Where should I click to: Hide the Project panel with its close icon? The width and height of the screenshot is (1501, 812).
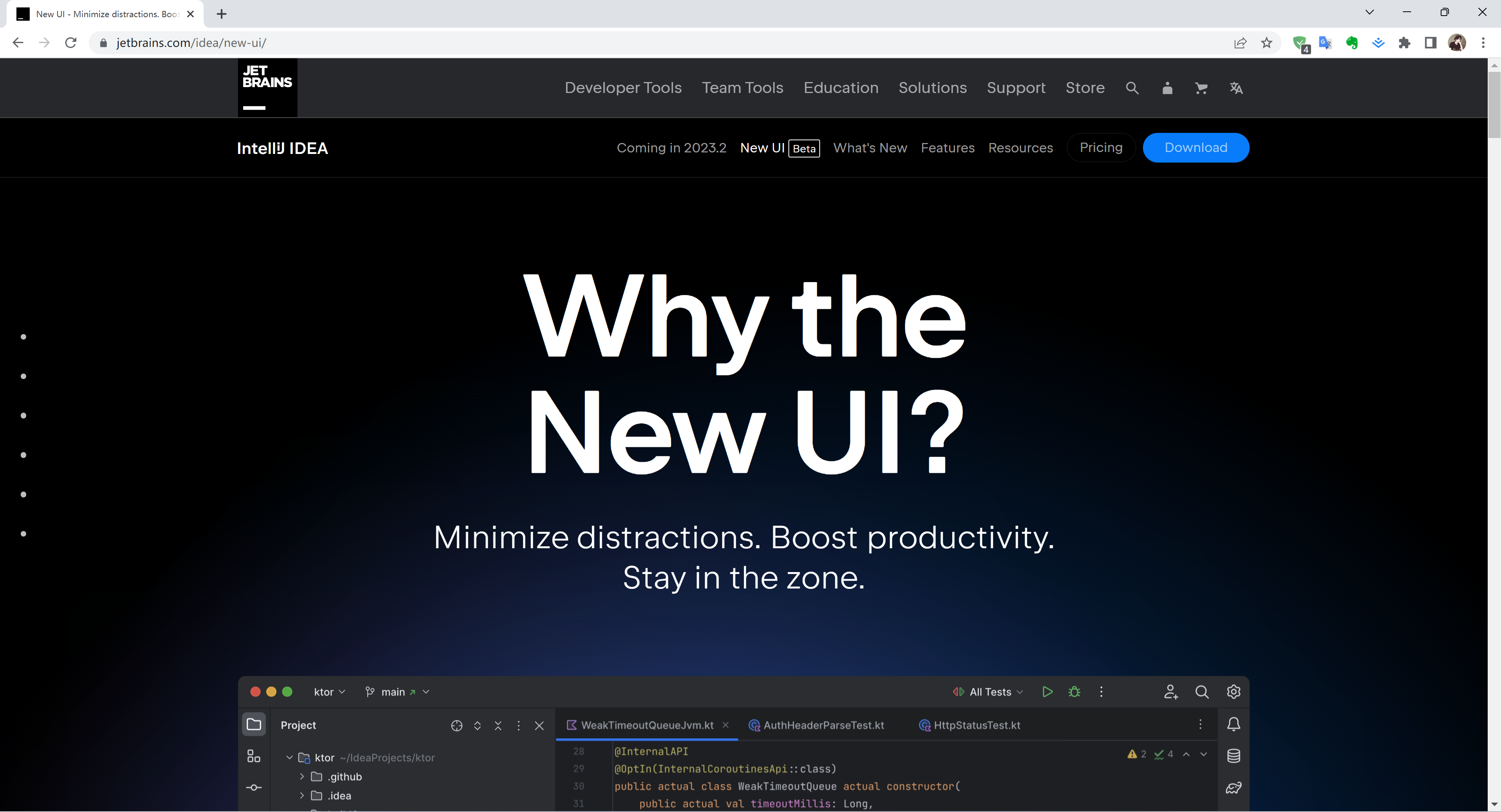[x=539, y=725]
